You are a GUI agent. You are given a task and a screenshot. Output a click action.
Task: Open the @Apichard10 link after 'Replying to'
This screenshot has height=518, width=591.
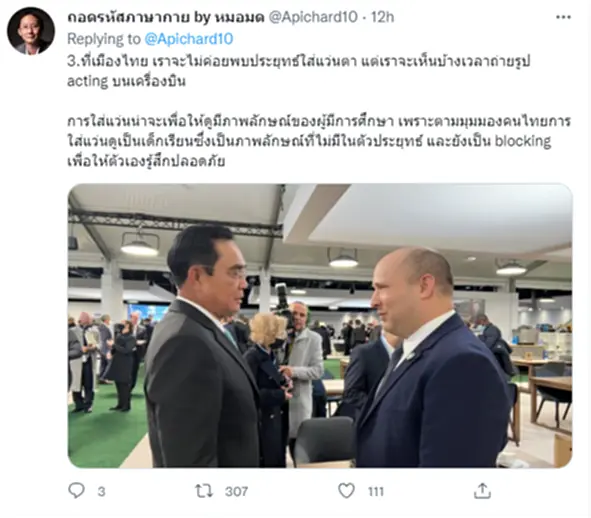189,39
